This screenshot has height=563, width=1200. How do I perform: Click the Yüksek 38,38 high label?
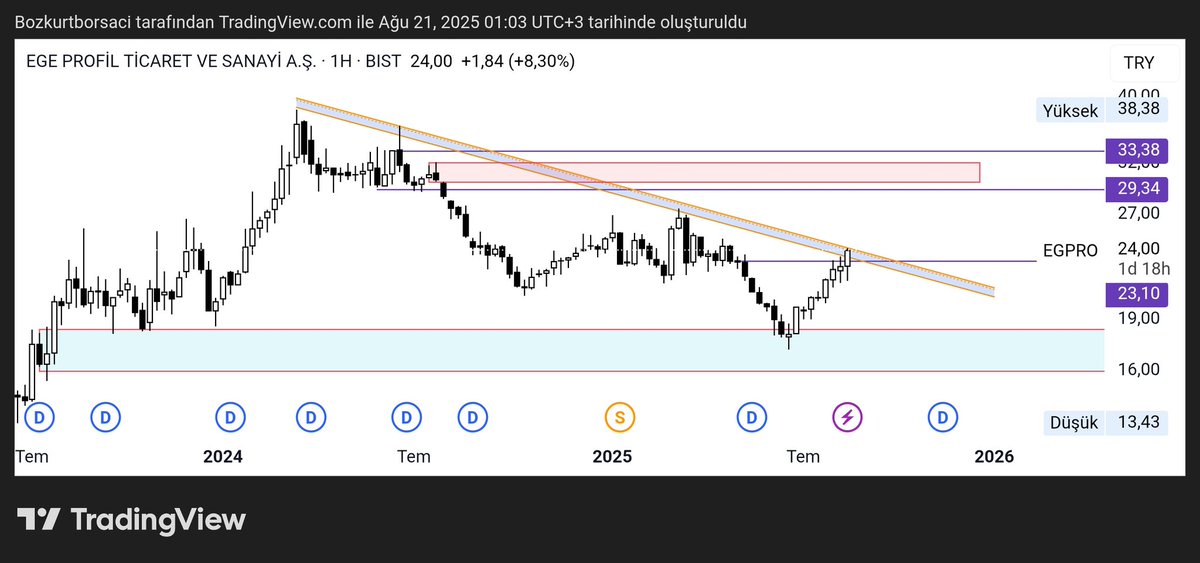[x=1100, y=111]
